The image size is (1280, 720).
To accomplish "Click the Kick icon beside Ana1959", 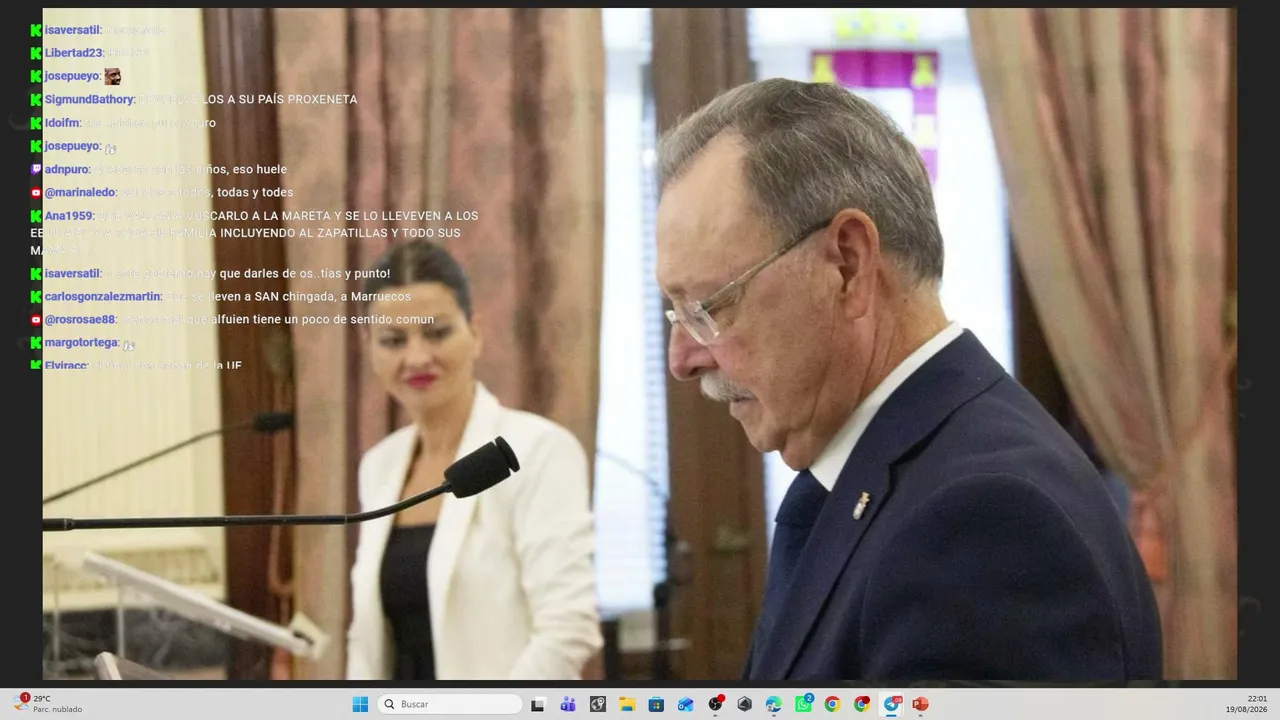I will pos(36,215).
